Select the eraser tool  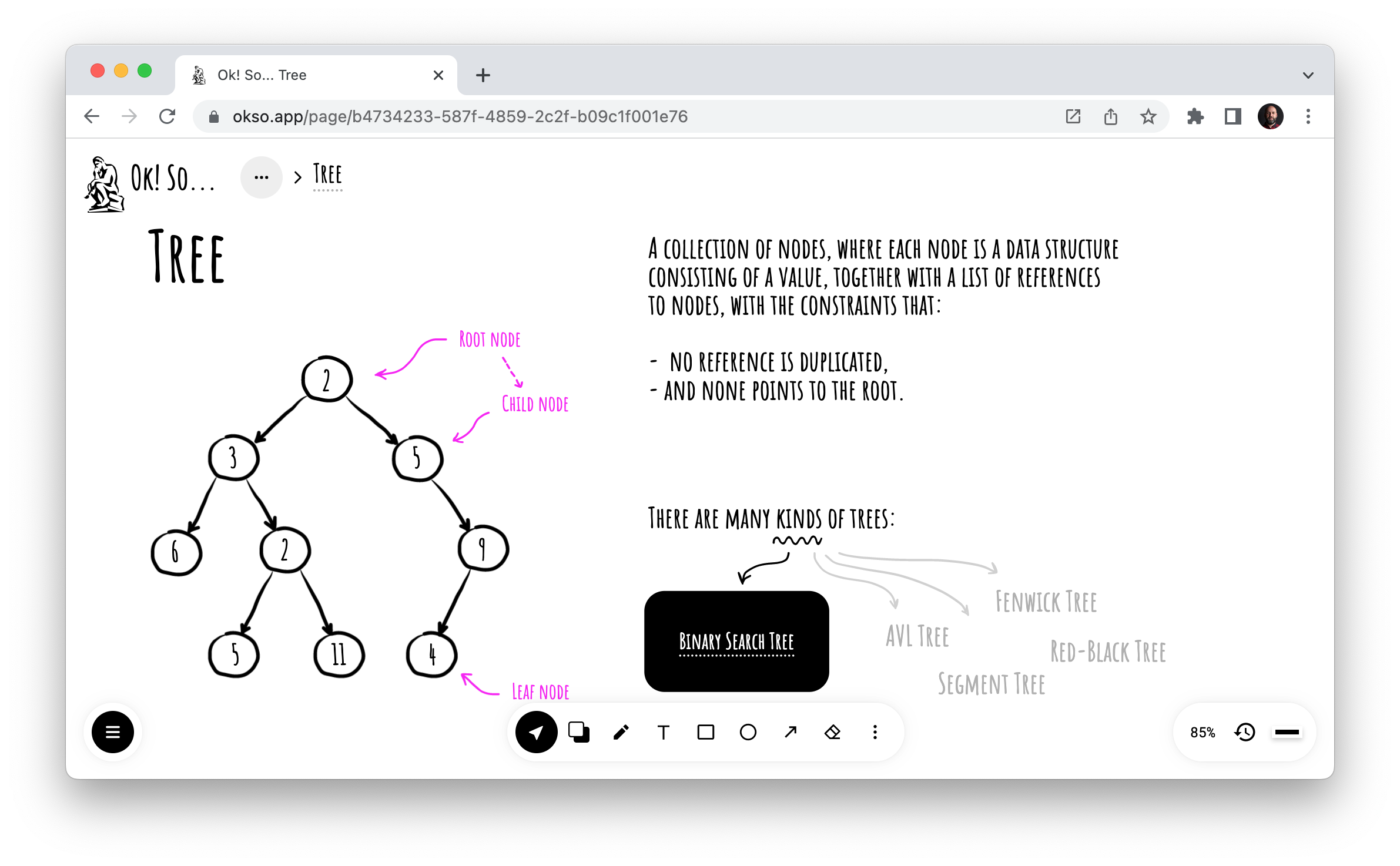(x=832, y=731)
